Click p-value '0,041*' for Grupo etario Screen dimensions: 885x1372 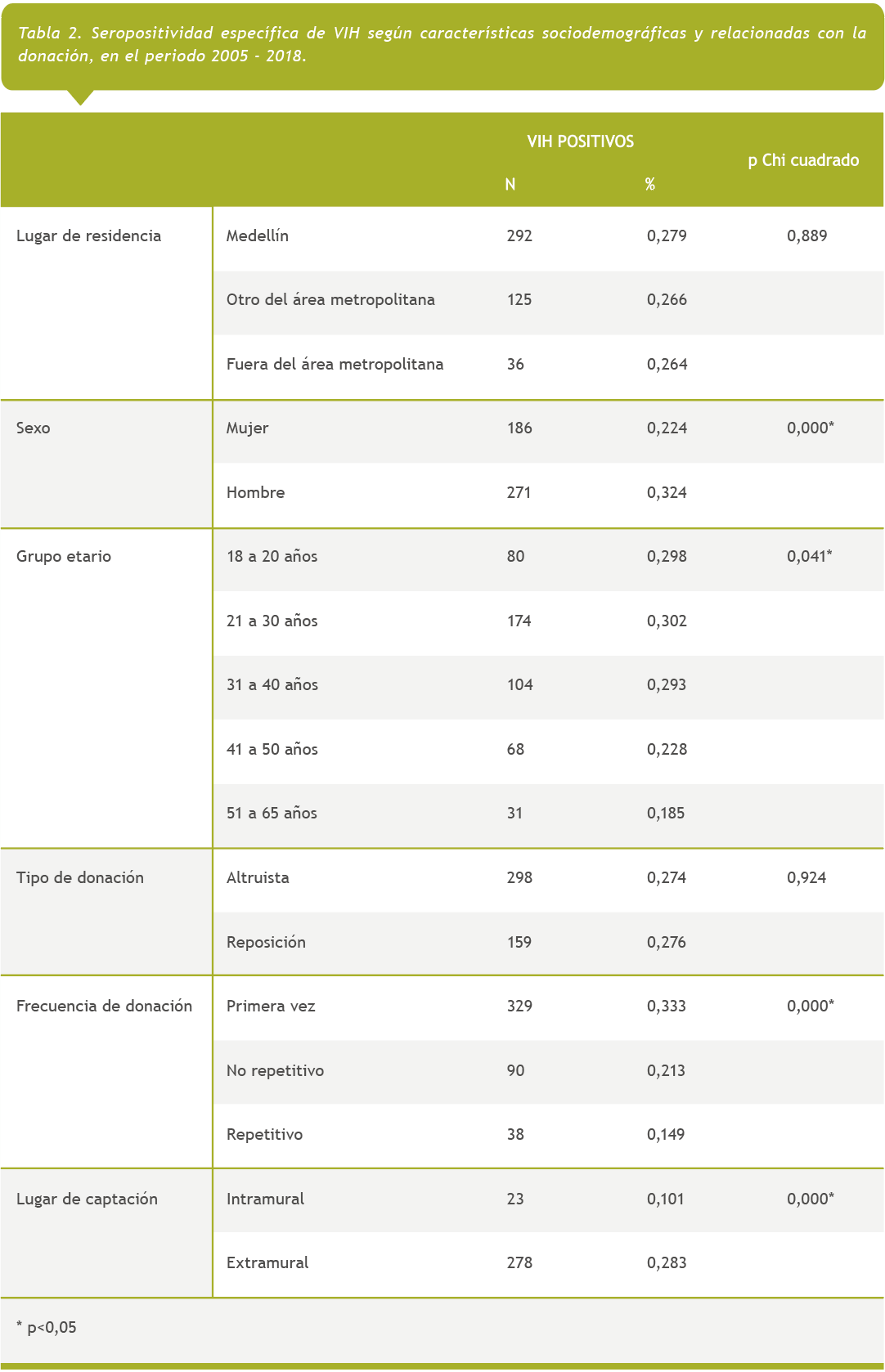(809, 557)
